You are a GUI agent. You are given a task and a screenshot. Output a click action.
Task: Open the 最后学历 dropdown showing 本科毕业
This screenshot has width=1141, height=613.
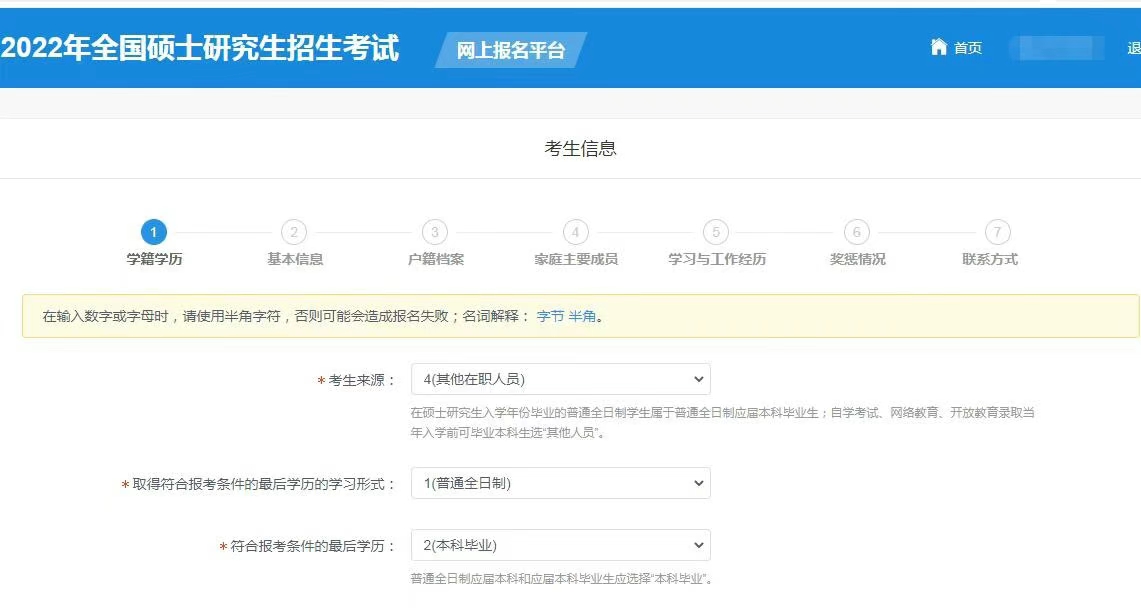point(560,545)
